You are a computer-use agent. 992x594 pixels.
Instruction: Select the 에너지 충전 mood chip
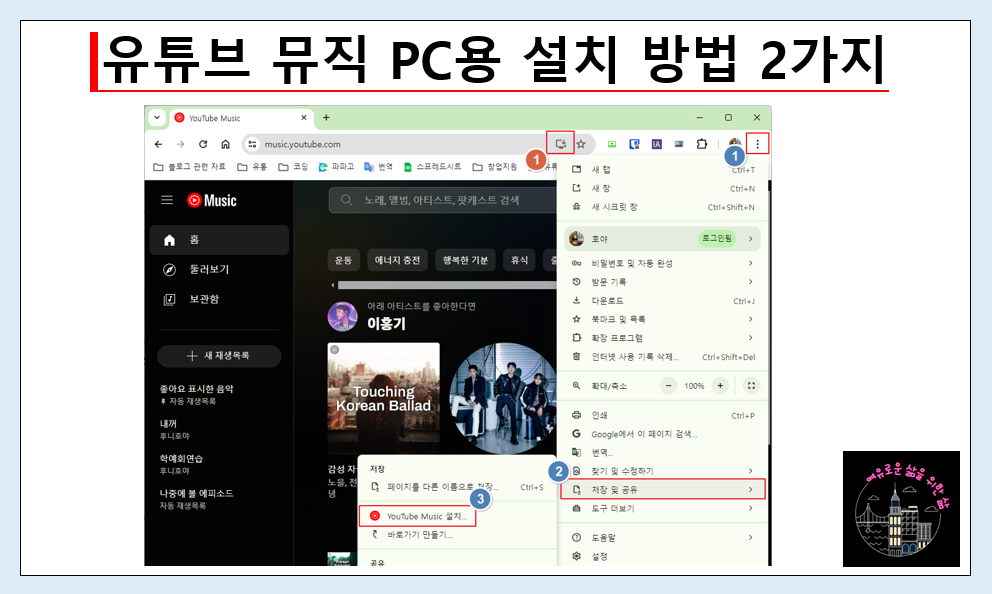point(397,260)
